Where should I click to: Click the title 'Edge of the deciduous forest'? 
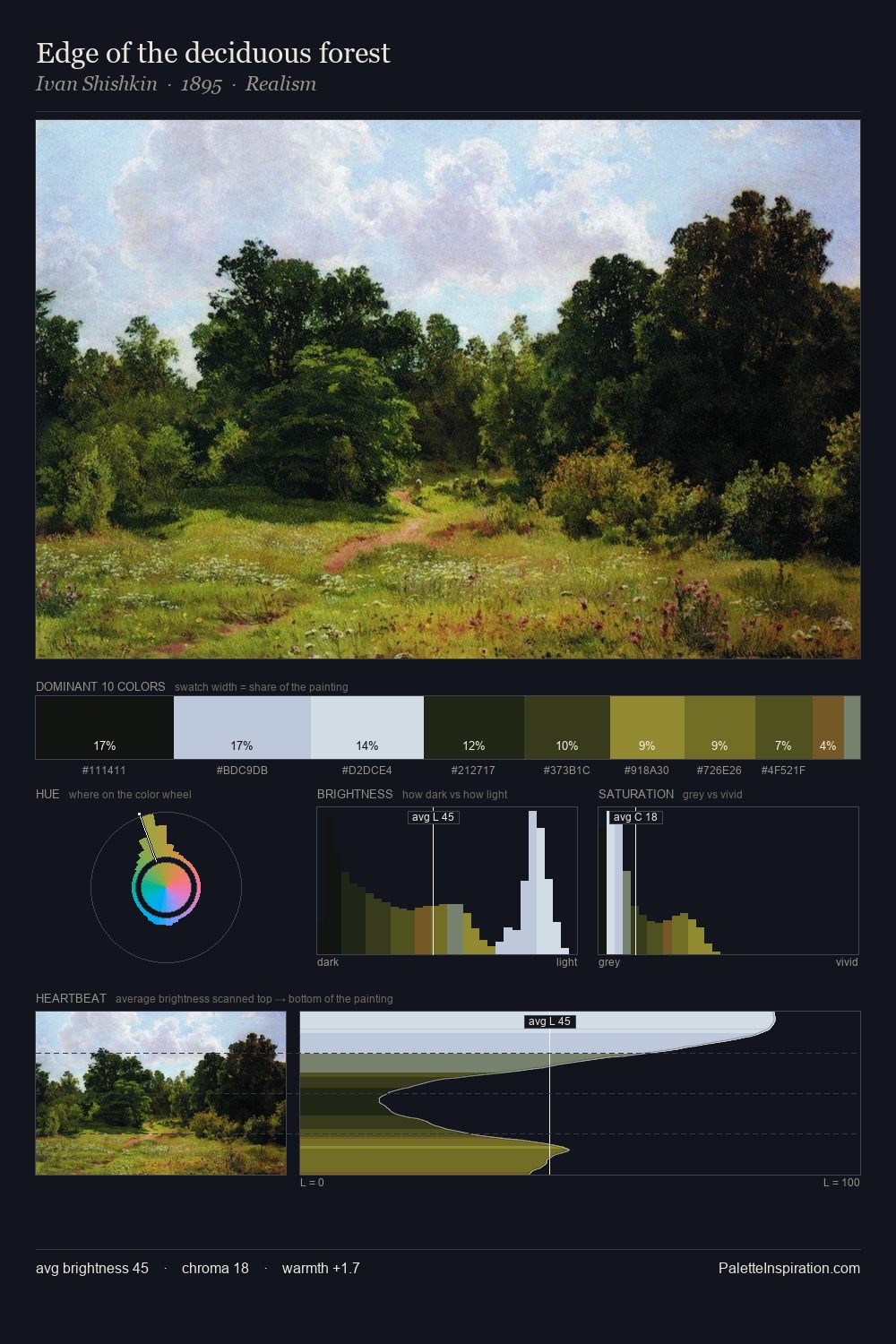coord(213,53)
